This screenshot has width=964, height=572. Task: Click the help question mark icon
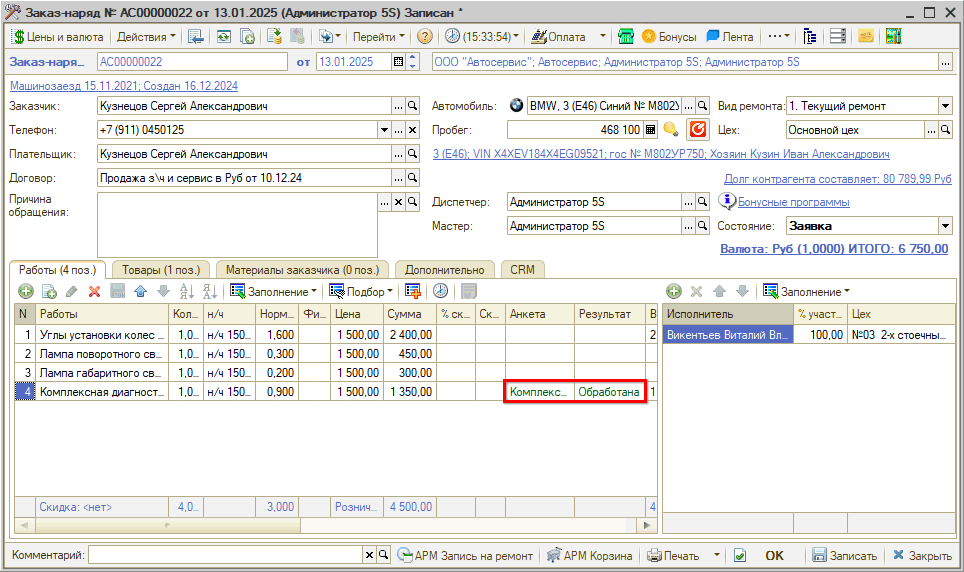pyautogui.click(x=425, y=37)
